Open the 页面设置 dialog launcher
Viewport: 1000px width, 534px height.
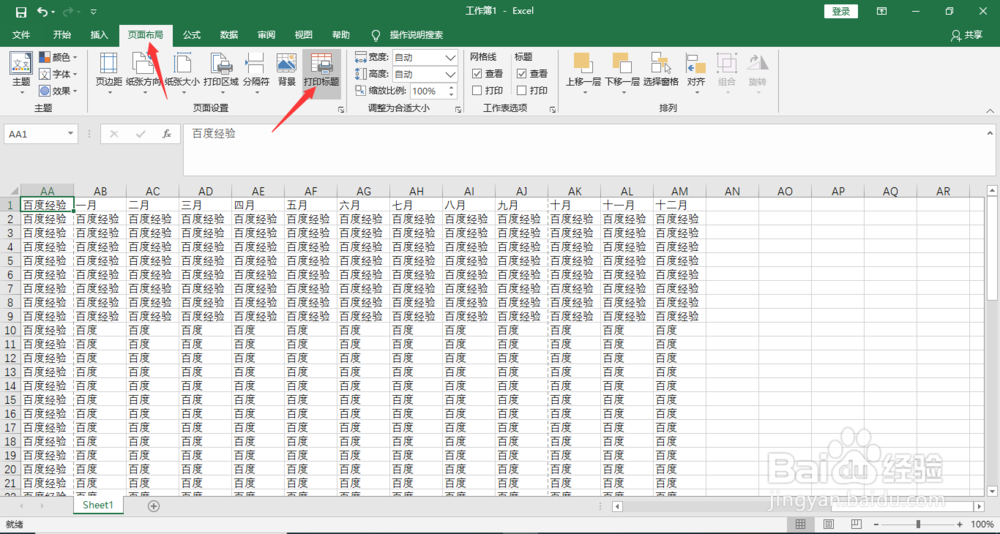(341, 110)
